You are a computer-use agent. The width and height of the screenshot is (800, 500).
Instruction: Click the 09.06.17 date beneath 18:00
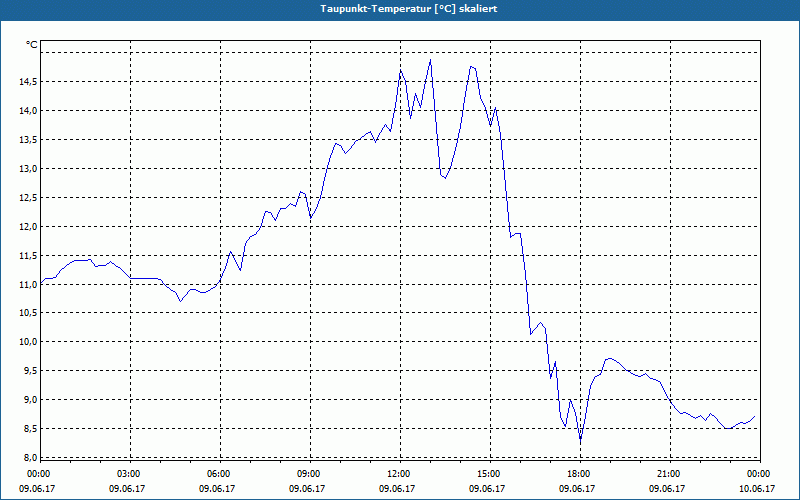point(577,489)
